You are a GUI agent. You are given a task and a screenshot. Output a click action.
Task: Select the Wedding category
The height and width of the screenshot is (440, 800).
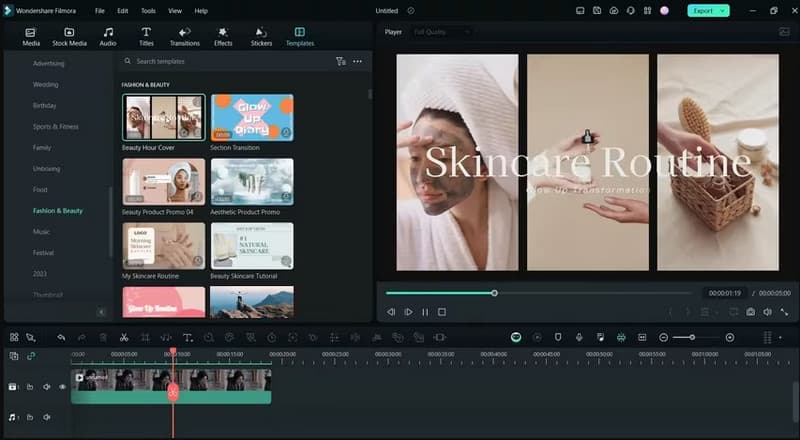click(45, 85)
